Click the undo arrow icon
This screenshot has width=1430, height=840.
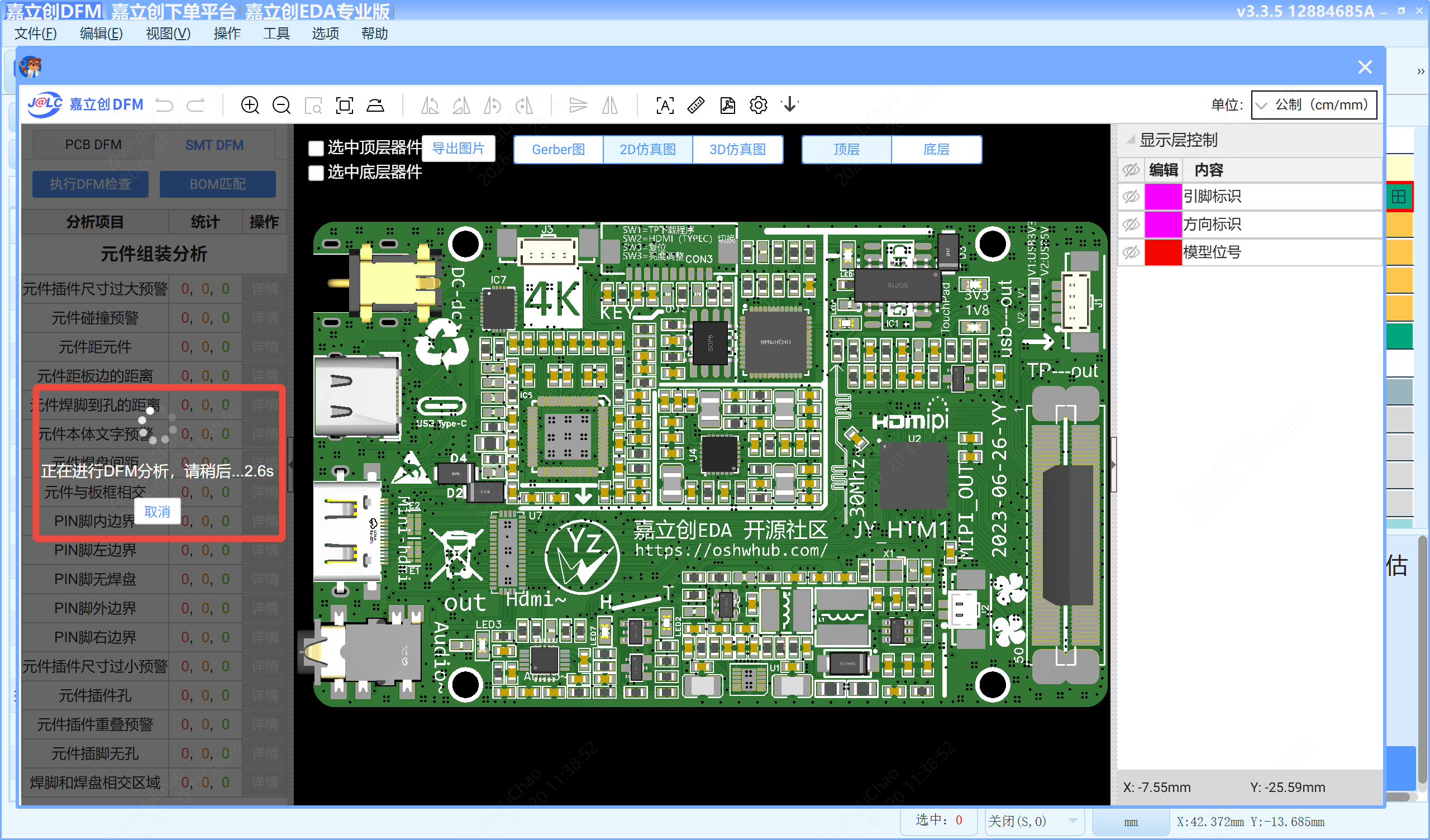pos(165,105)
